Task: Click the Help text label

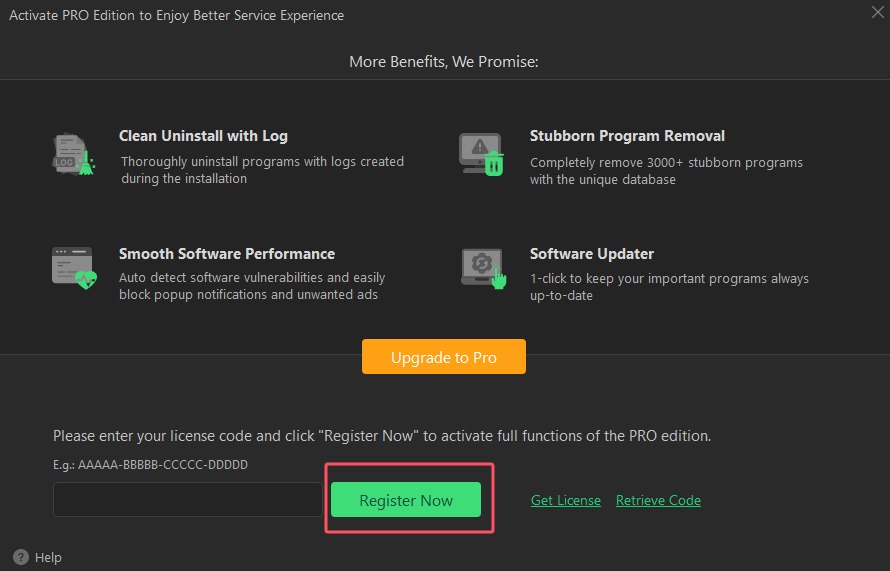Action: click(x=48, y=557)
